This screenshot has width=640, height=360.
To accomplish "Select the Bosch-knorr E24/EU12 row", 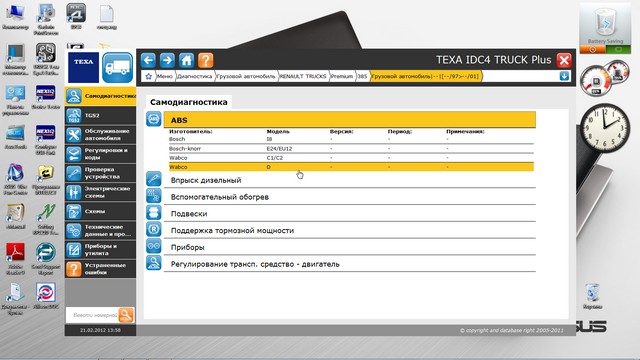I will coord(351,149).
